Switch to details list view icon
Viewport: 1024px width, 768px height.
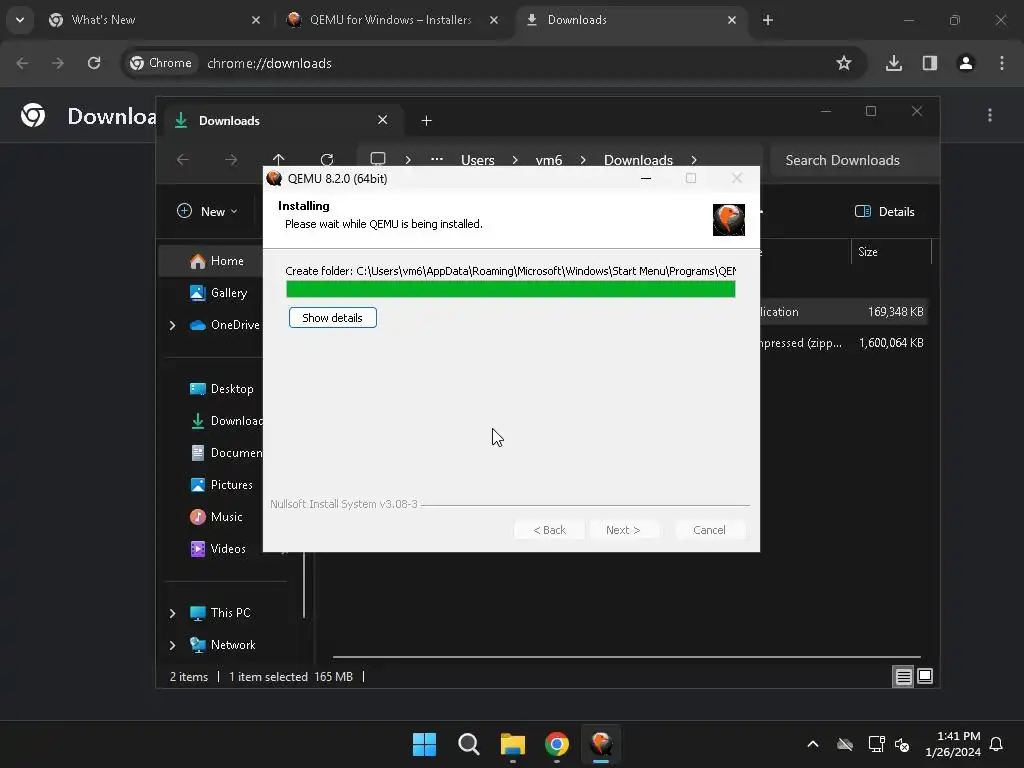pyautogui.click(x=903, y=677)
